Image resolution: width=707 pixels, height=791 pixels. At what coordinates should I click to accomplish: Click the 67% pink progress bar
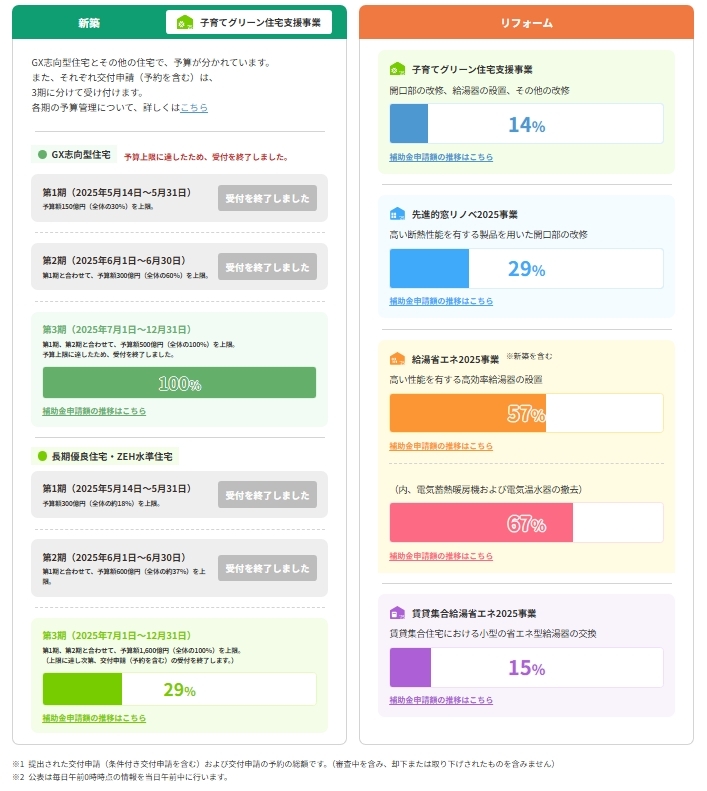pyautogui.click(x=526, y=523)
